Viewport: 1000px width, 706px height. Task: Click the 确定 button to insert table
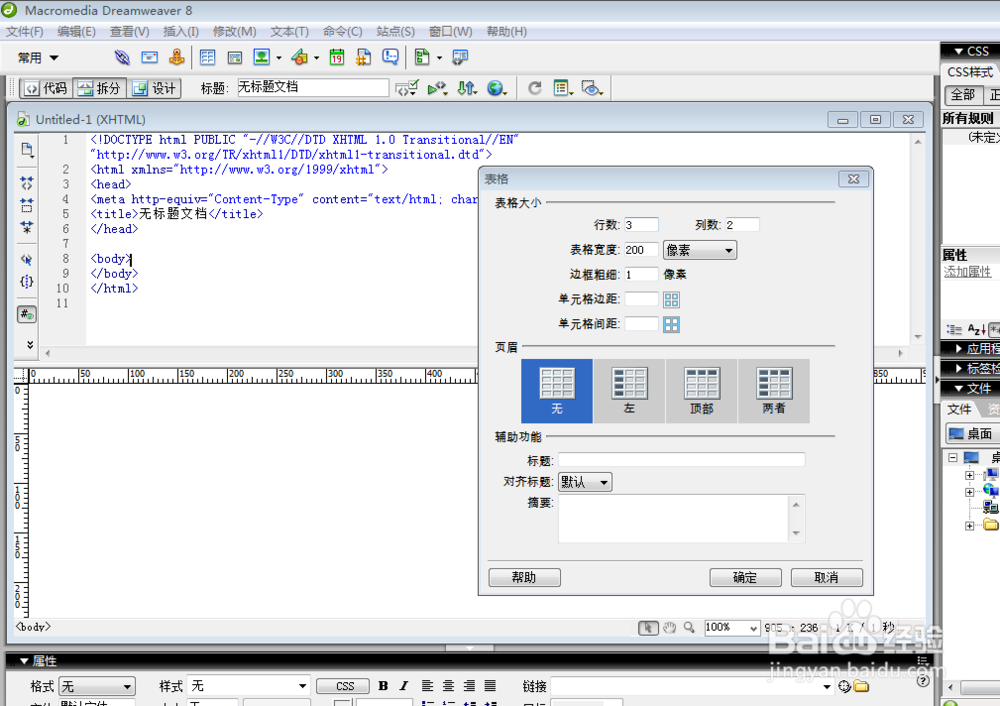(745, 577)
